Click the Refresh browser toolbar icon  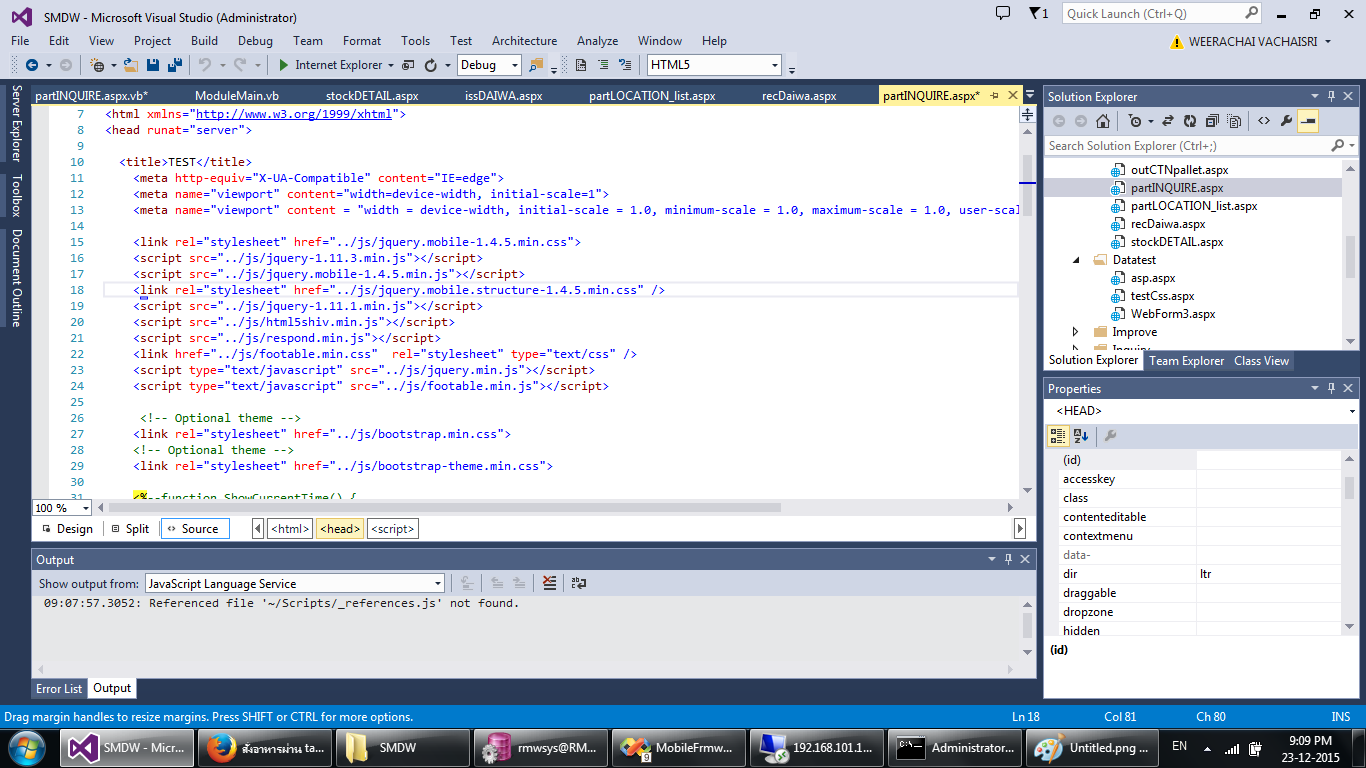(x=431, y=65)
